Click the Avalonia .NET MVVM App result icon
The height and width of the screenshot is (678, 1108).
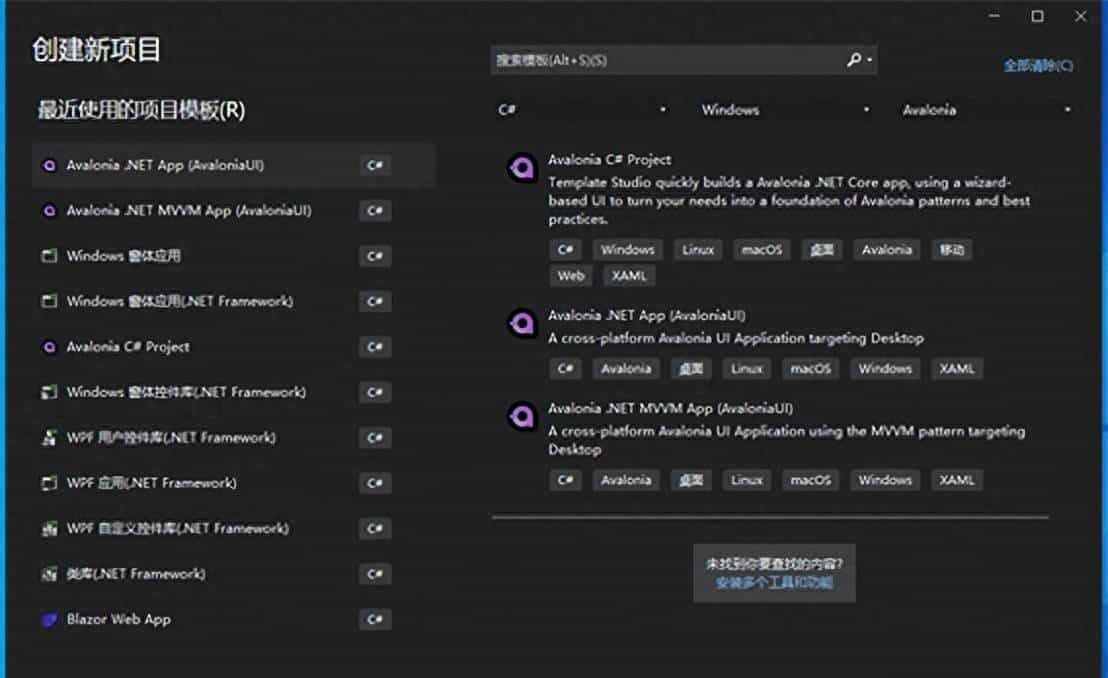click(x=522, y=417)
